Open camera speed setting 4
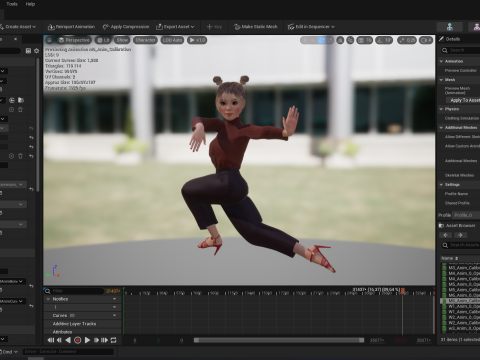The width and height of the screenshot is (480, 360). coord(426,40)
